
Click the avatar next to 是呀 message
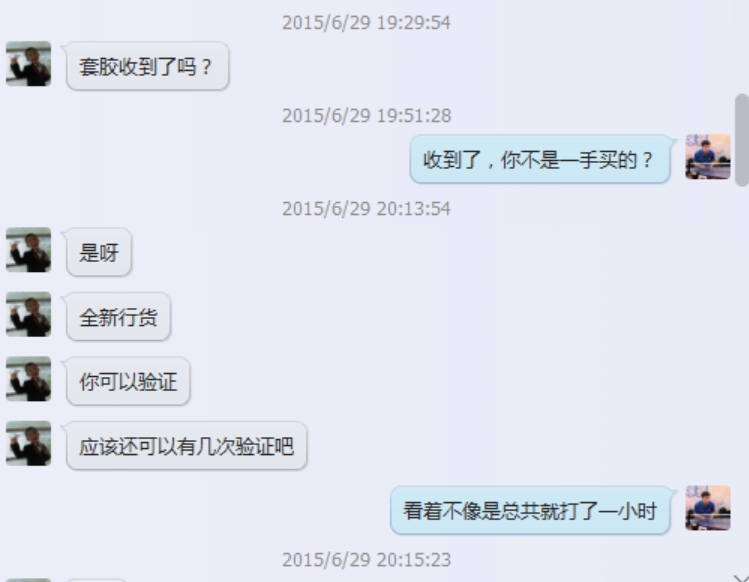[29, 250]
